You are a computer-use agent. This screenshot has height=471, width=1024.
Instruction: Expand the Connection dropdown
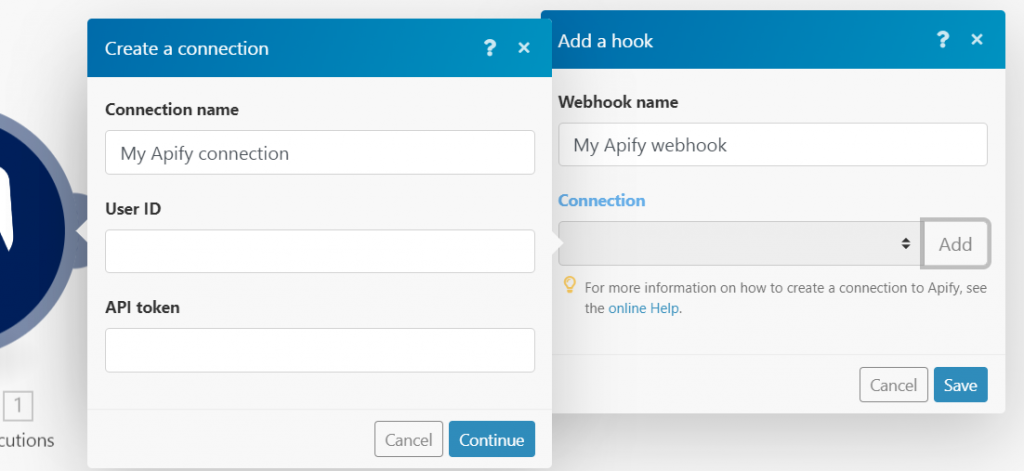[738, 244]
